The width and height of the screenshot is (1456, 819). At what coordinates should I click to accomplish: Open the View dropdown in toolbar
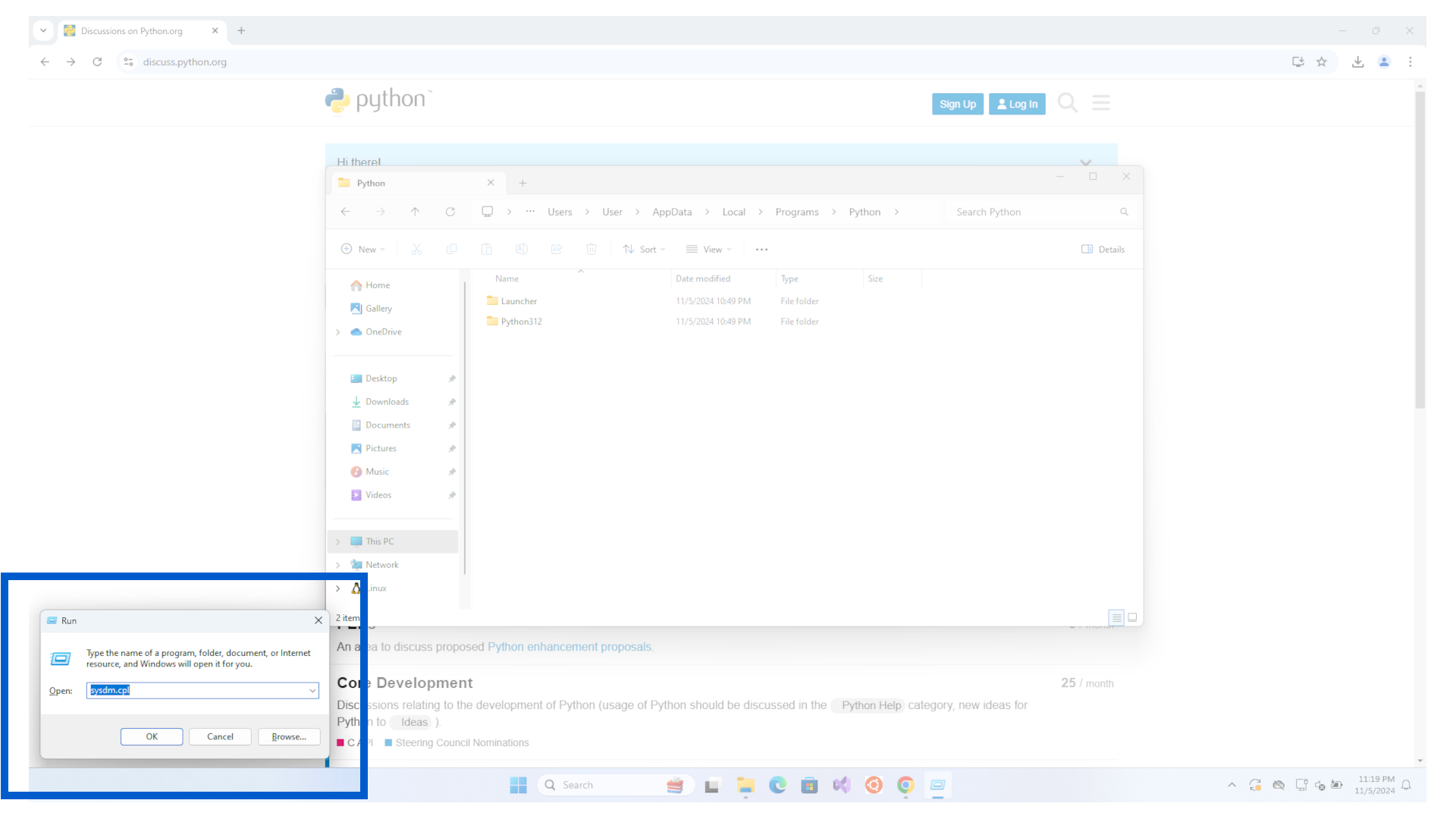point(709,249)
